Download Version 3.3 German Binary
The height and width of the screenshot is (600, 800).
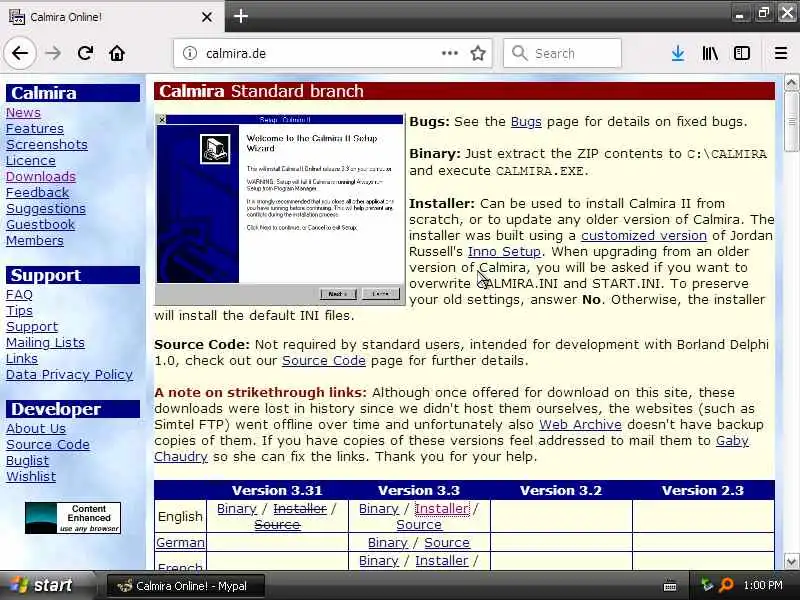click(x=388, y=543)
